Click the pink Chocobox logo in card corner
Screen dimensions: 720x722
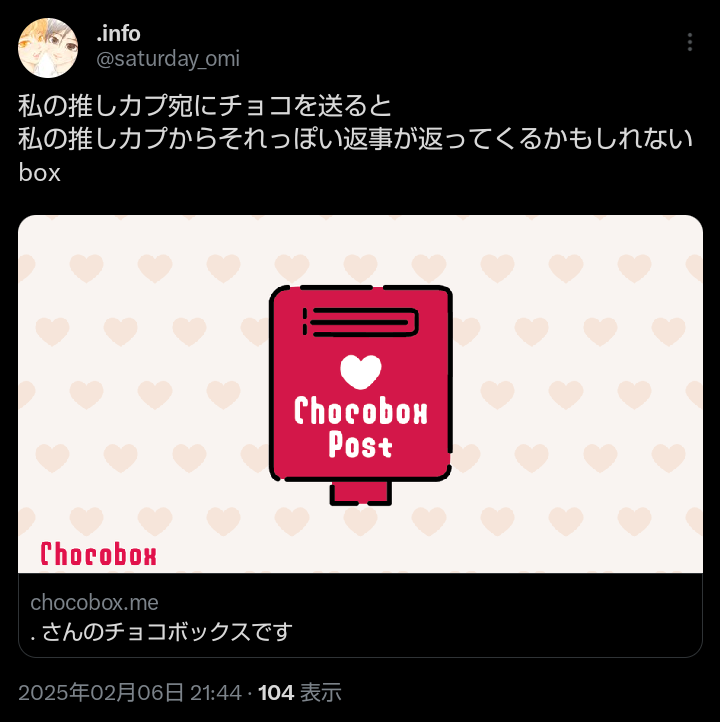pos(99,554)
